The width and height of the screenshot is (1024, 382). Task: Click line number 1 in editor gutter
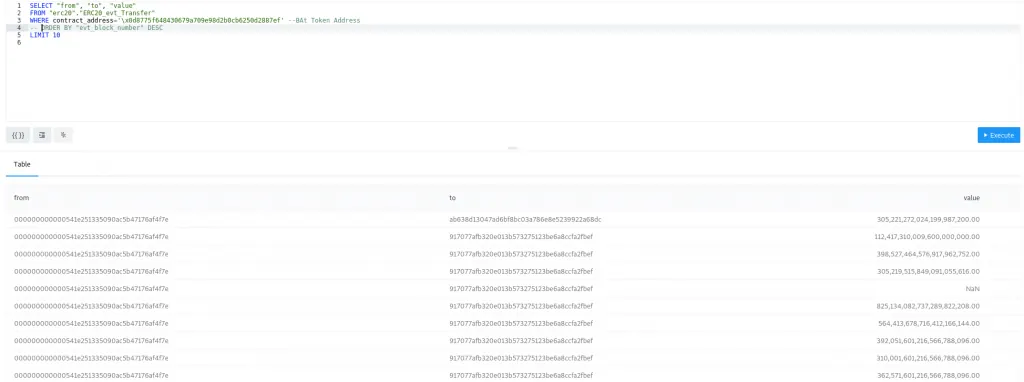click(20, 5)
